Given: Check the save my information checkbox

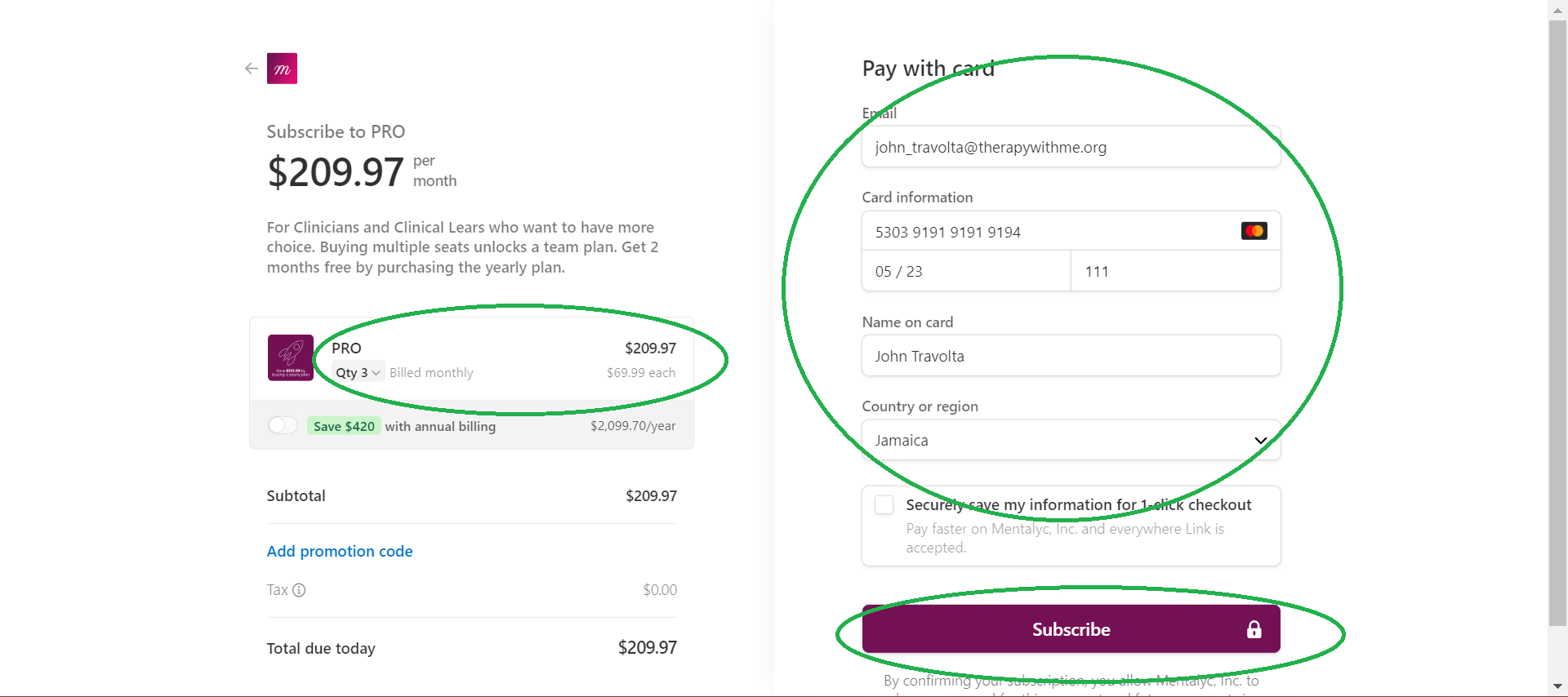Looking at the screenshot, I should coord(884,504).
